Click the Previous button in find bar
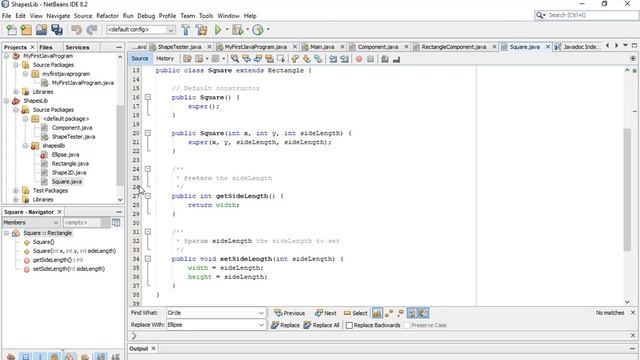This screenshot has height=360, width=640. point(290,313)
